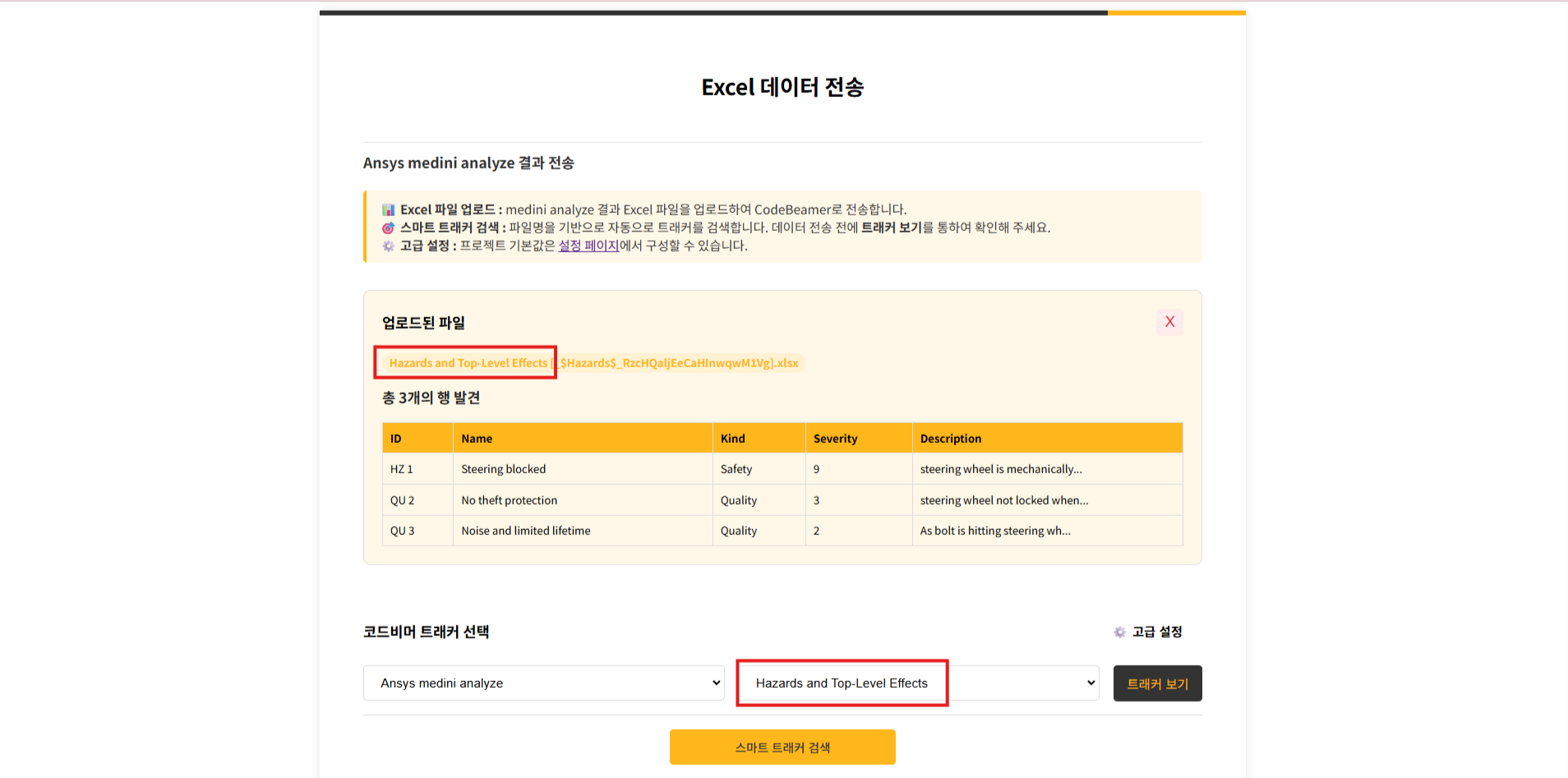Click the gear icon in the info notice box
Viewport: 1568px width, 778px height.
tap(388, 246)
